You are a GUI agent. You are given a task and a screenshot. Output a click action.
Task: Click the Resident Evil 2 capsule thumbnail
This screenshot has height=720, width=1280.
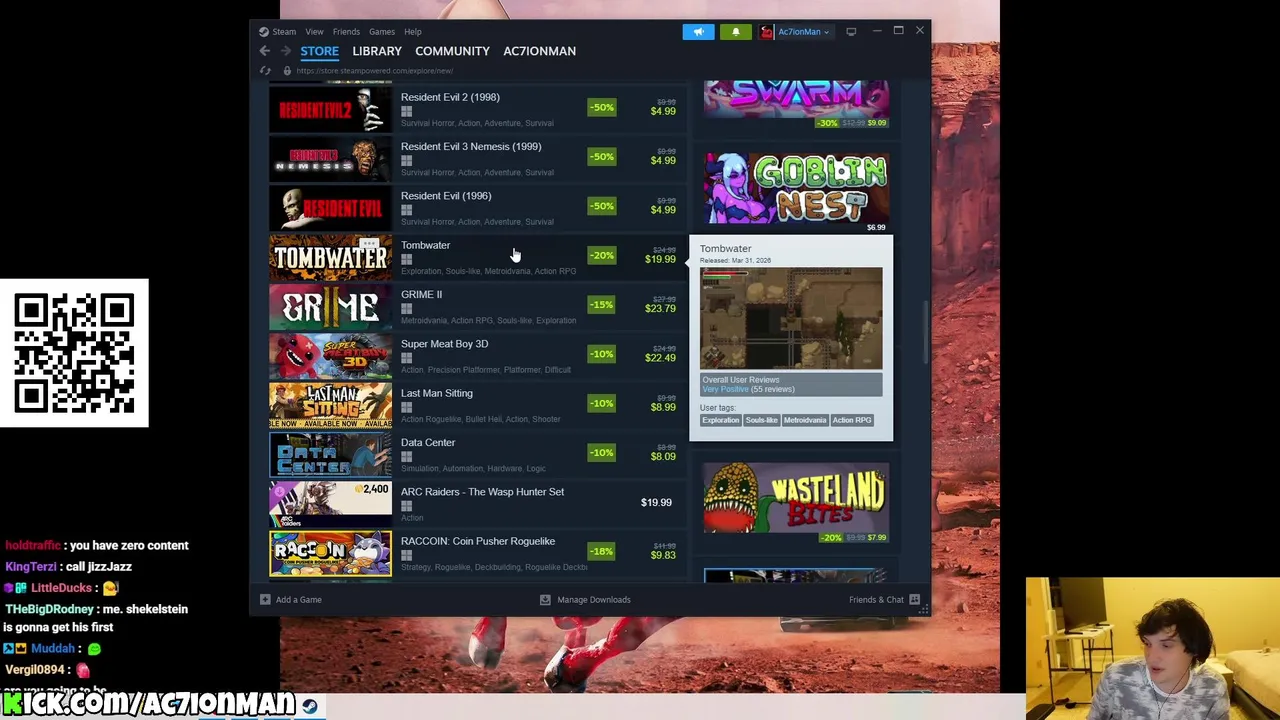pos(330,109)
